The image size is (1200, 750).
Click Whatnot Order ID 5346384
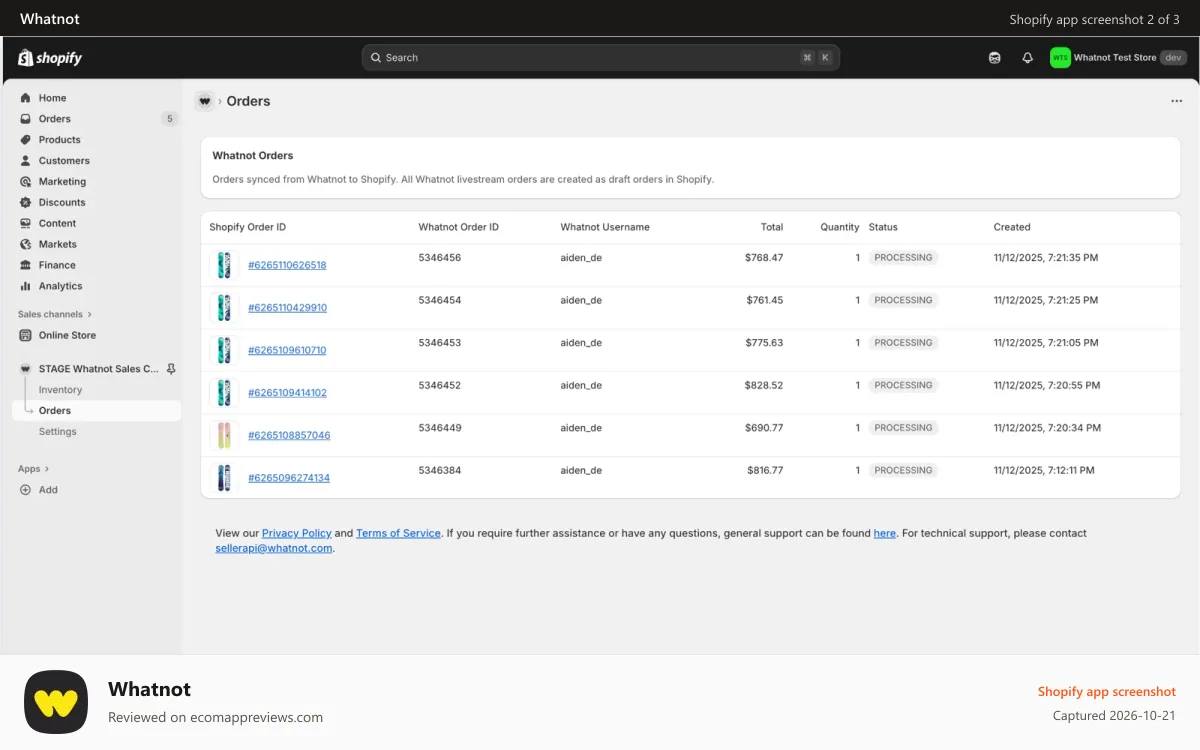click(x=440, y=470)
